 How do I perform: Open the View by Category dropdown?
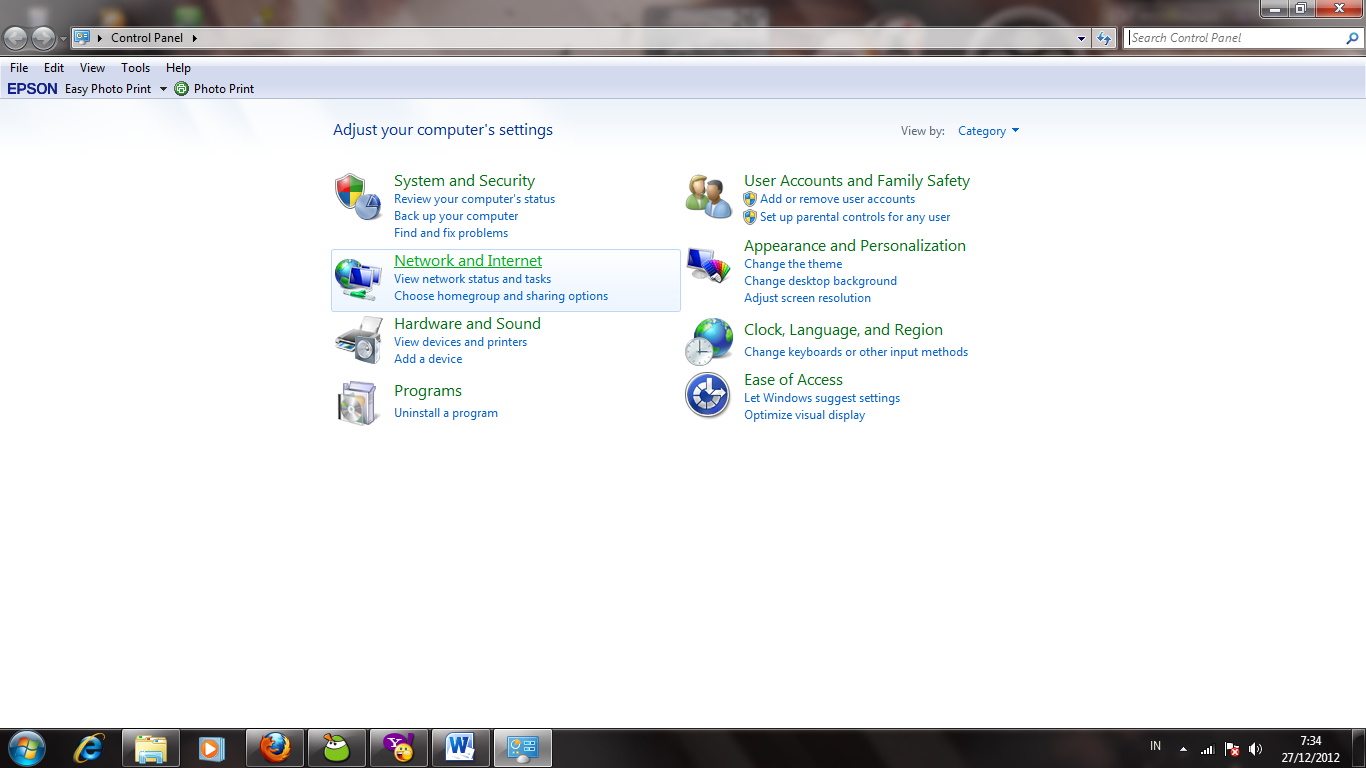pyautogui.click(x=988, y=130)
